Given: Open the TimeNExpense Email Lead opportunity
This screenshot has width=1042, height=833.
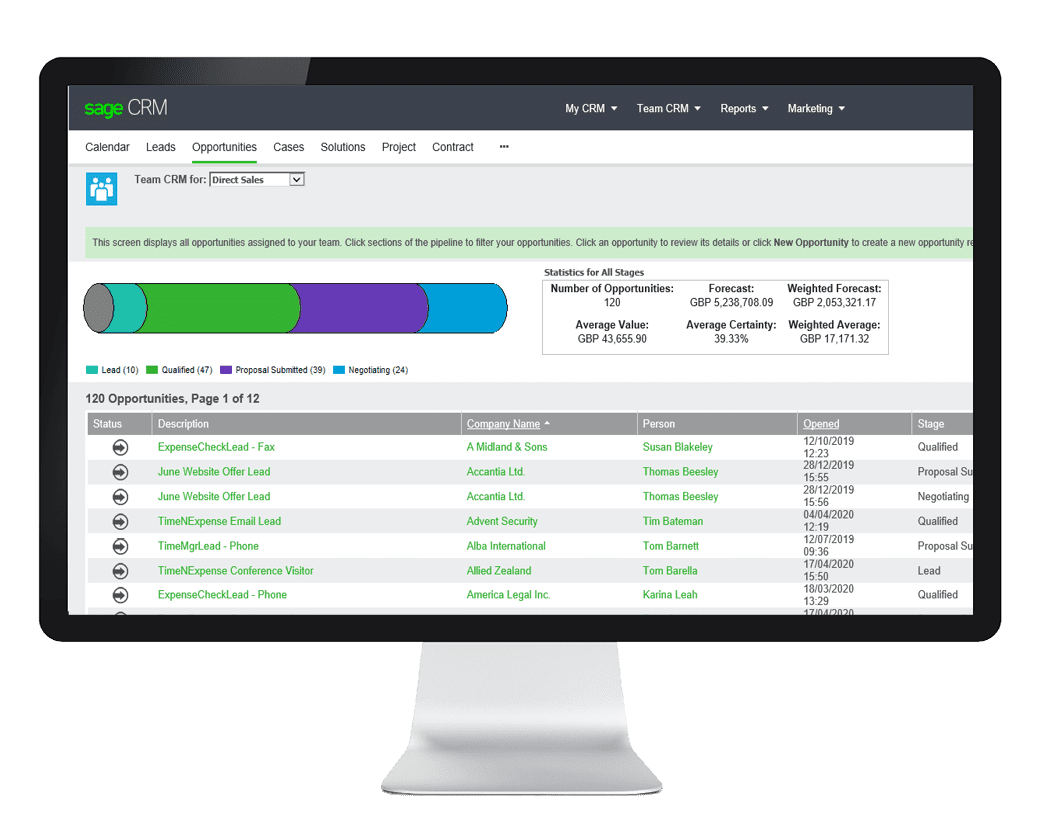Looking at the screenshot, I should [219, 521].
